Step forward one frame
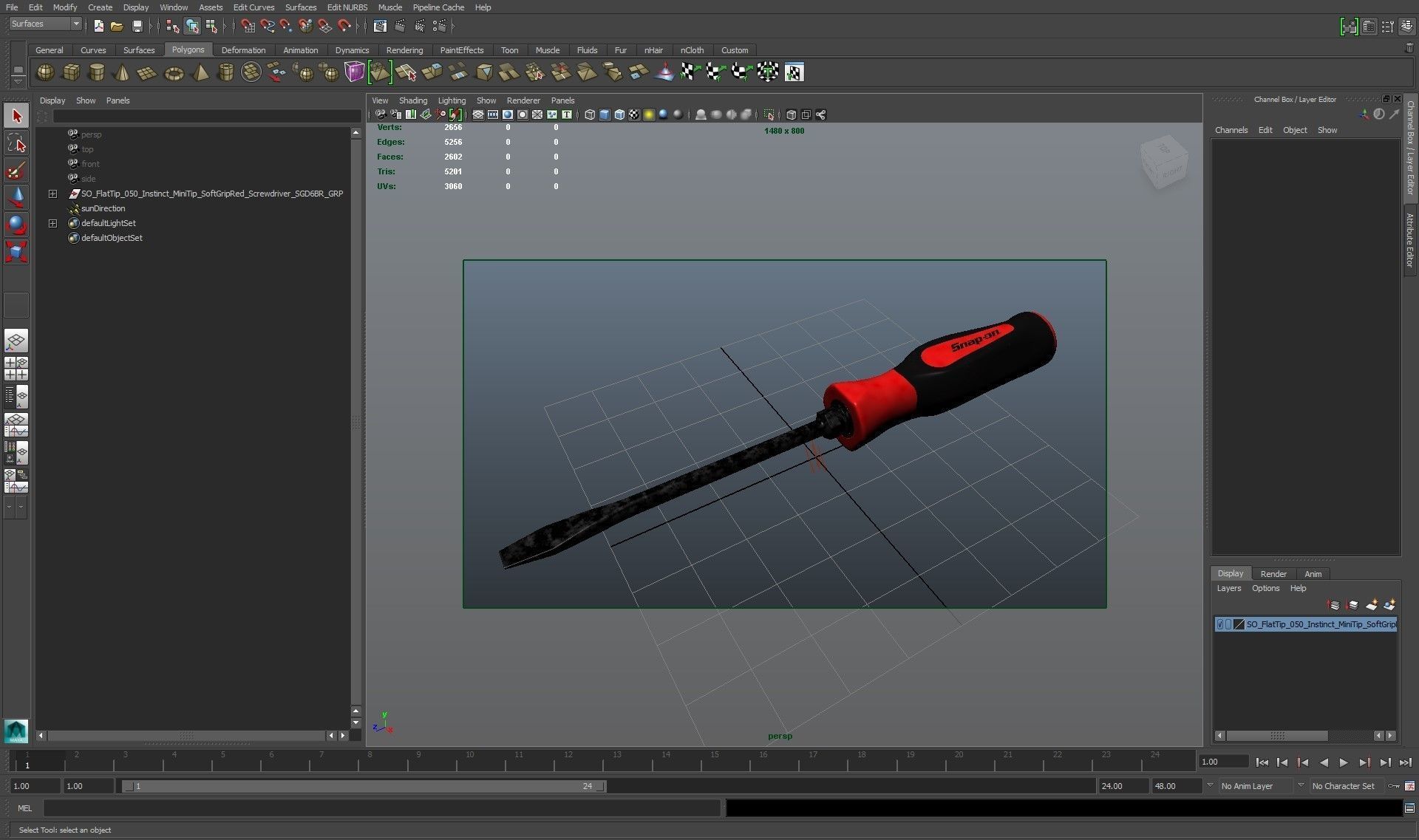 pyautogui.click(x=1385, y=762)
